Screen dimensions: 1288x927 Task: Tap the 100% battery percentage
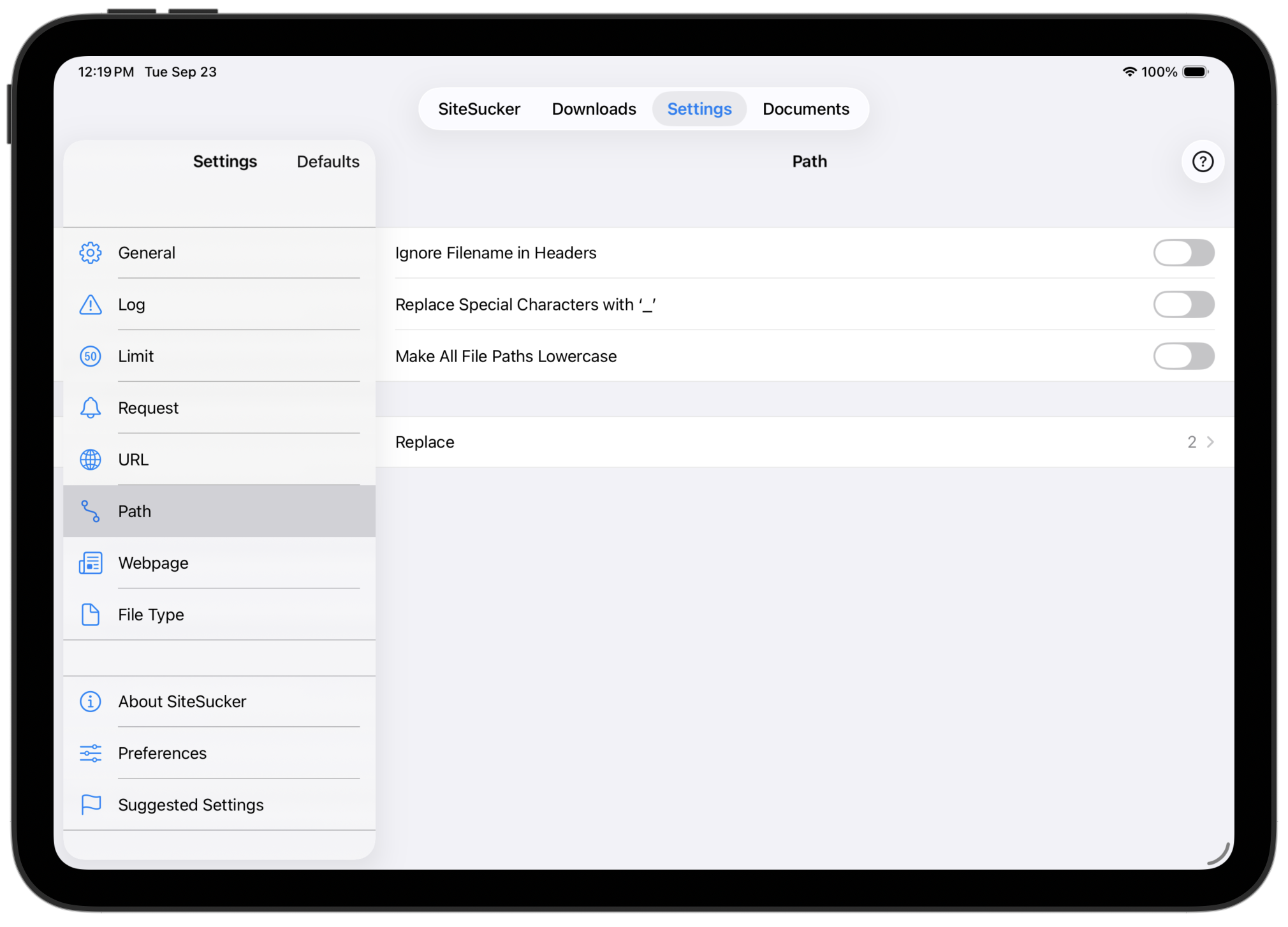coord(1159,72)
